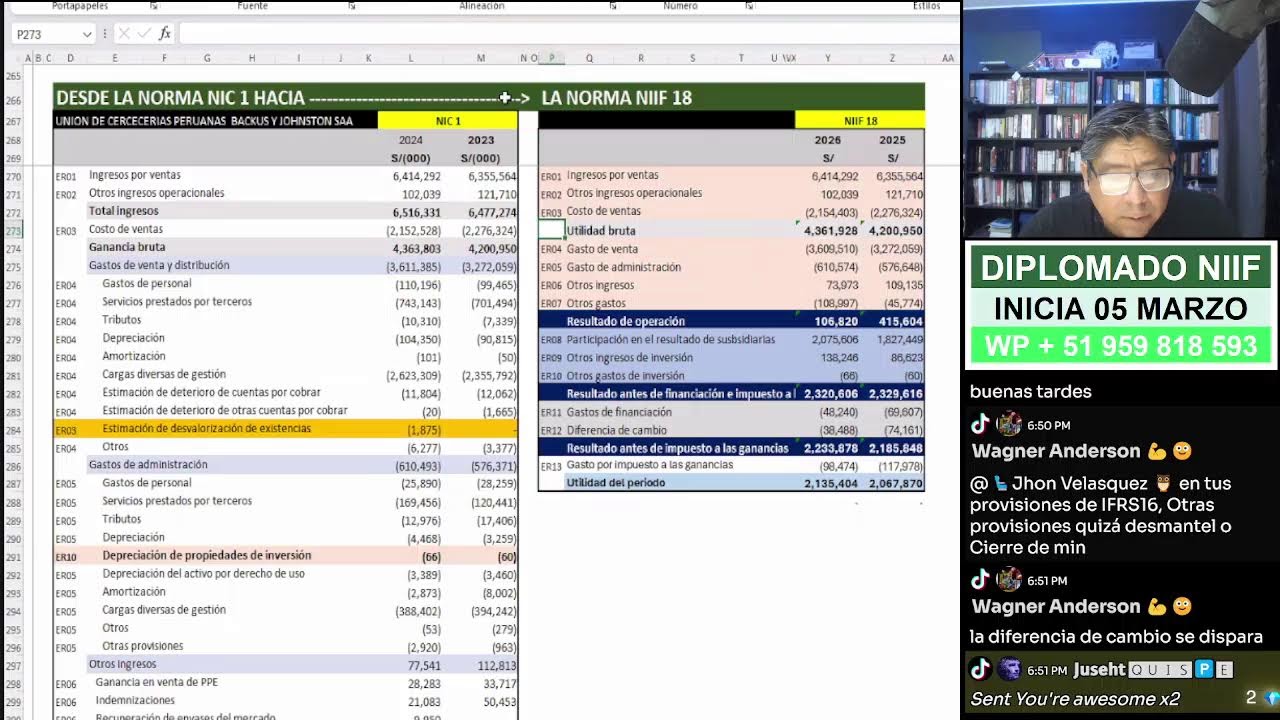Select the 'Ganancia bruta' row label
This screenshot has height=720, width=1280.
click(127, 247)
